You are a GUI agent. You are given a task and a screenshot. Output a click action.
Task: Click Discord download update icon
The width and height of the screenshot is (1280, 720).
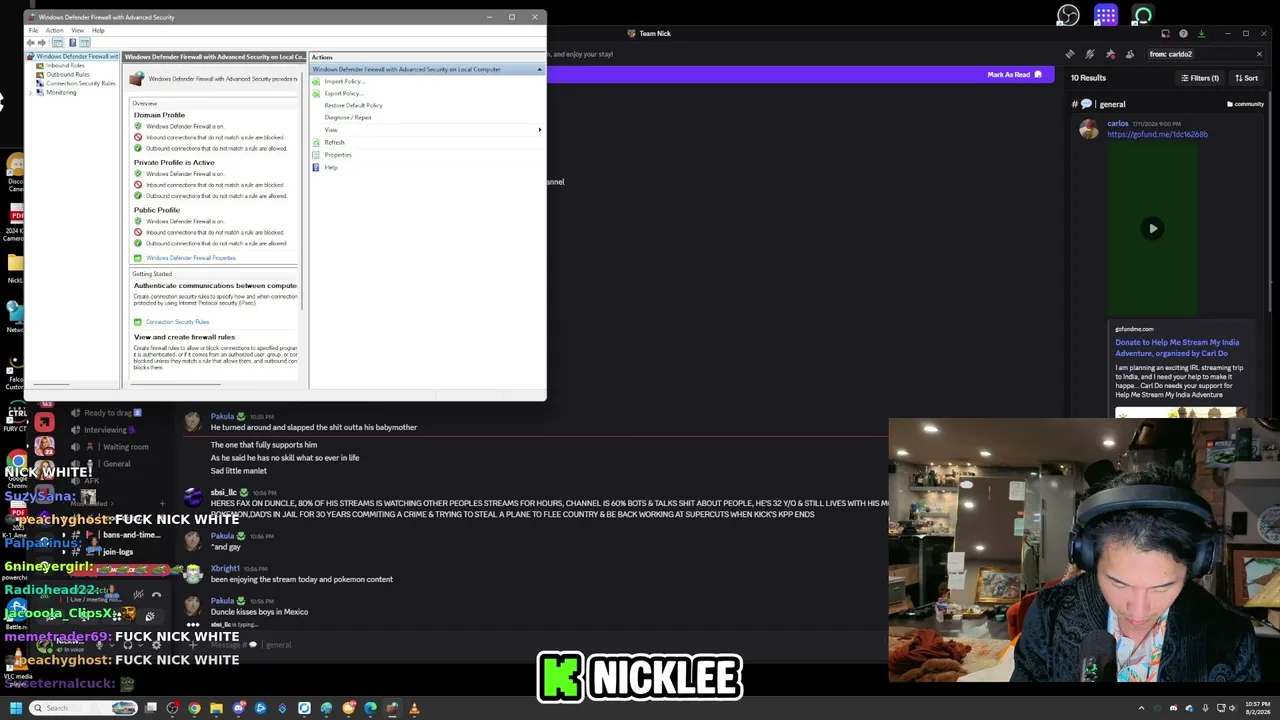(1201, 33)
